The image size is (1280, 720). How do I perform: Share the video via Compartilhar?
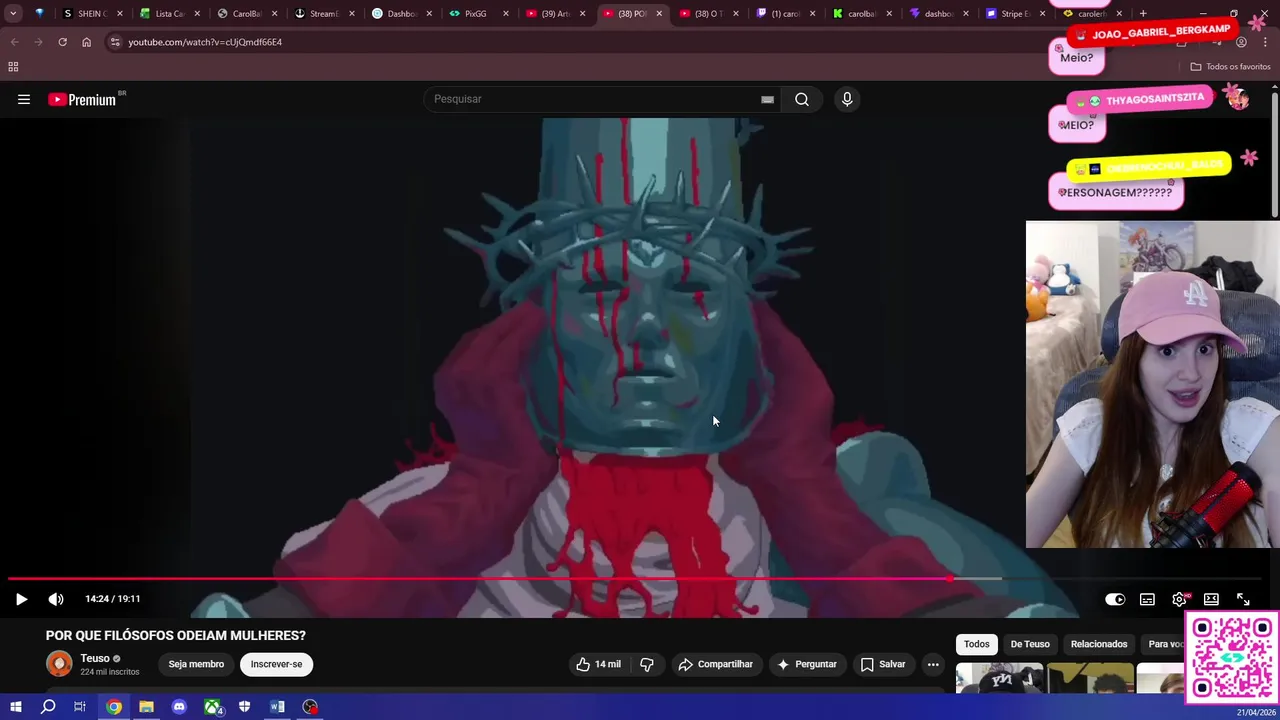(715, 664)
